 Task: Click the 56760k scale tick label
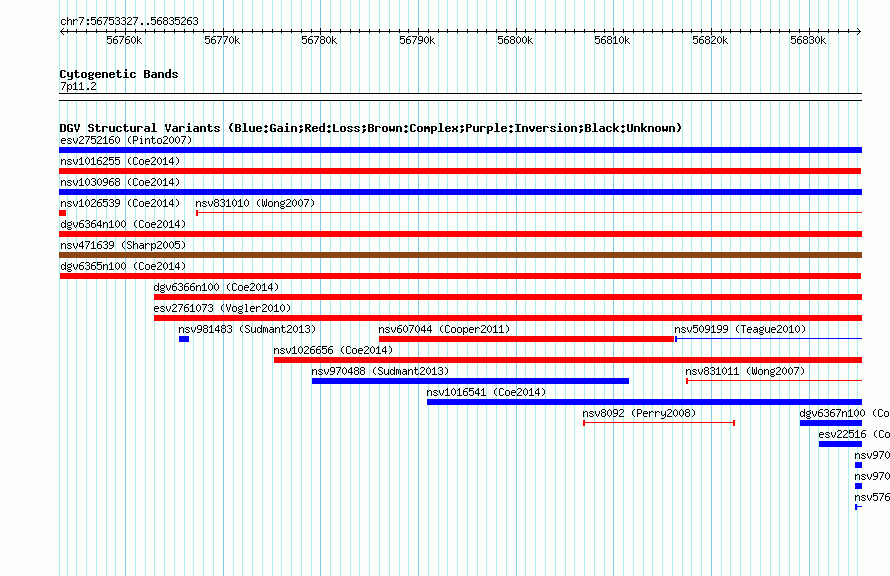coord(124,40)
